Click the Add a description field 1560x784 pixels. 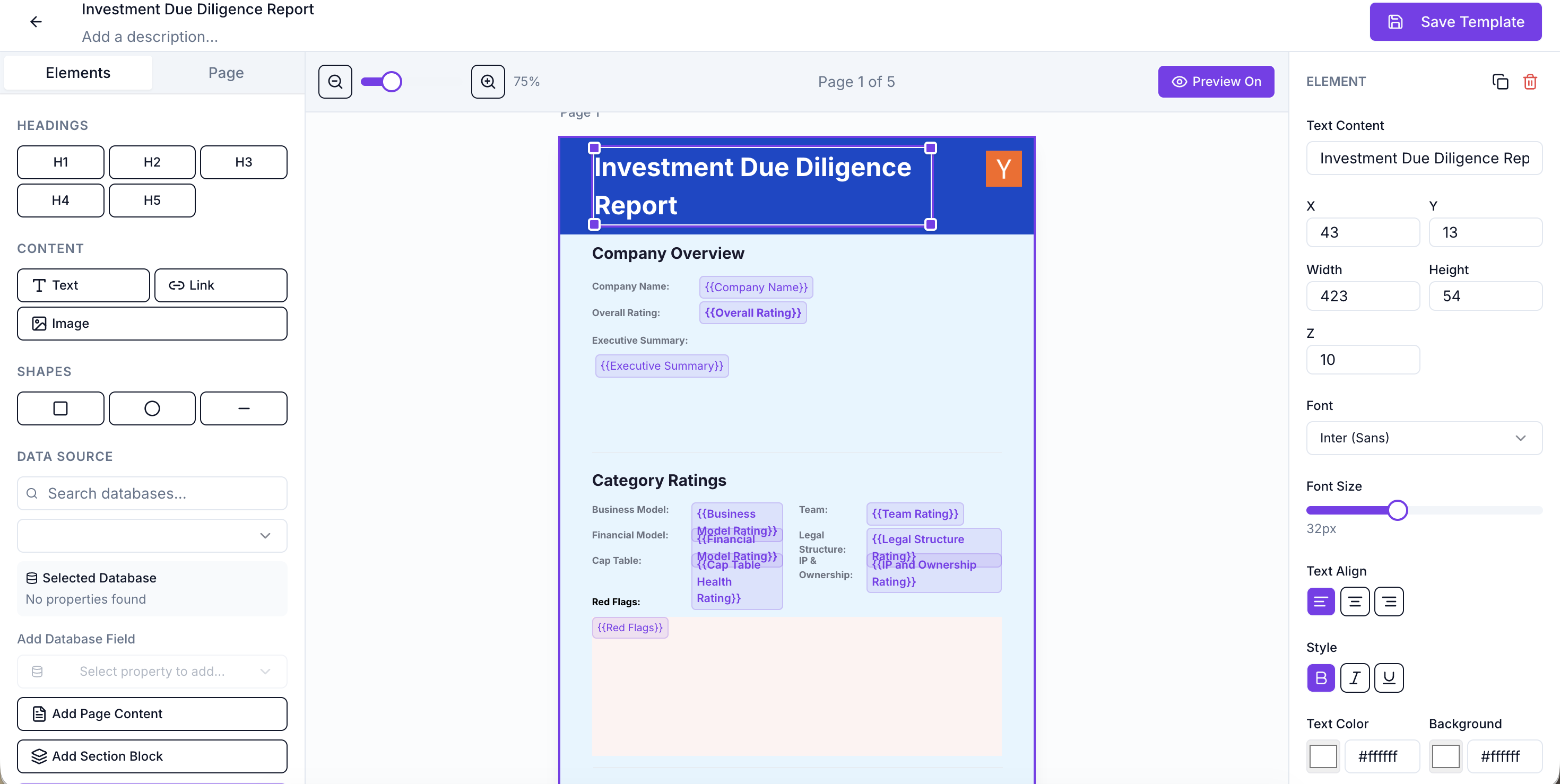(x=150, y=37)
